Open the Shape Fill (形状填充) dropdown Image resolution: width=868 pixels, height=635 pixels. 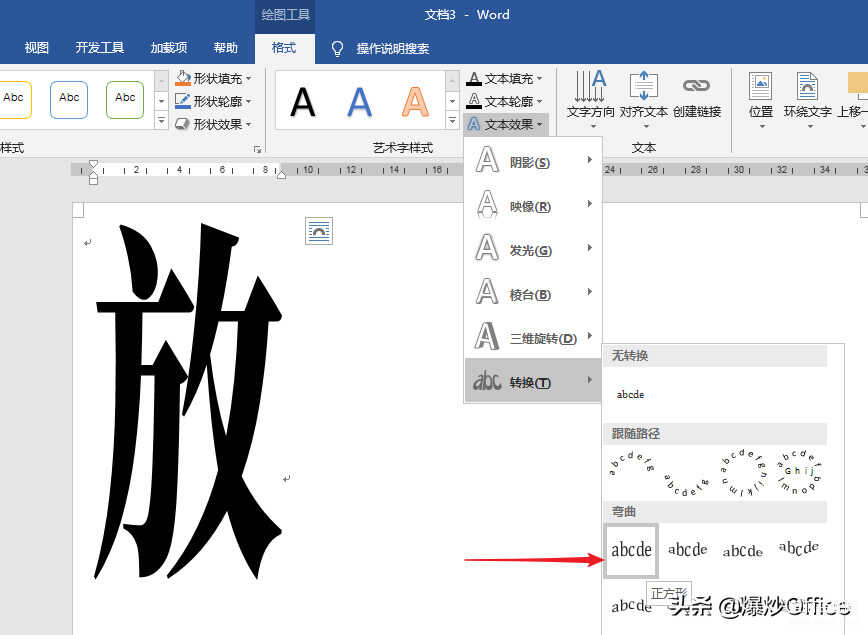[248, 78]
